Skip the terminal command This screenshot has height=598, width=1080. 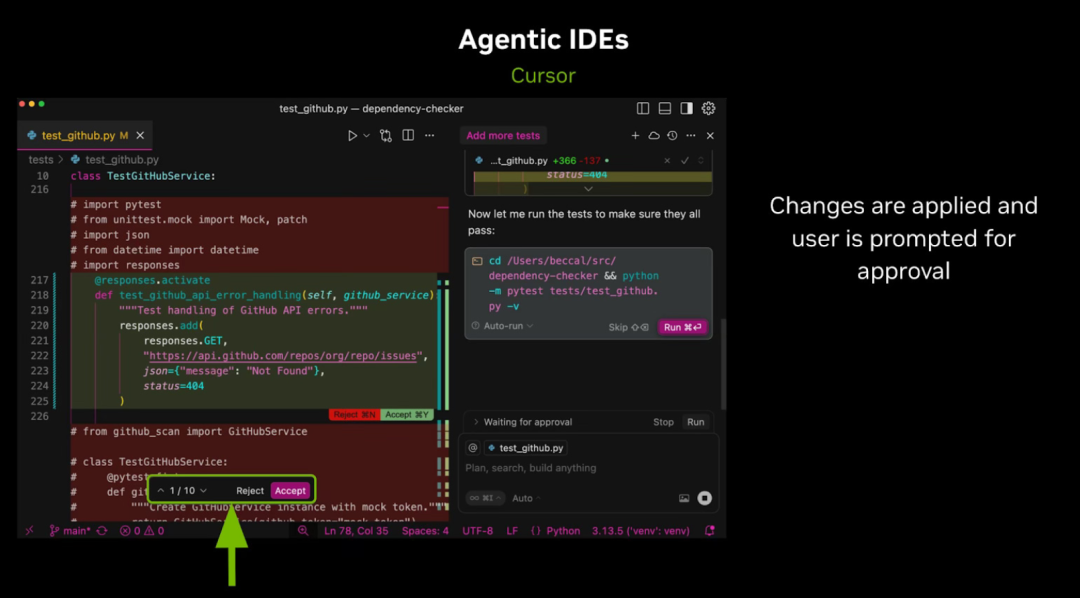coord(628,327)
